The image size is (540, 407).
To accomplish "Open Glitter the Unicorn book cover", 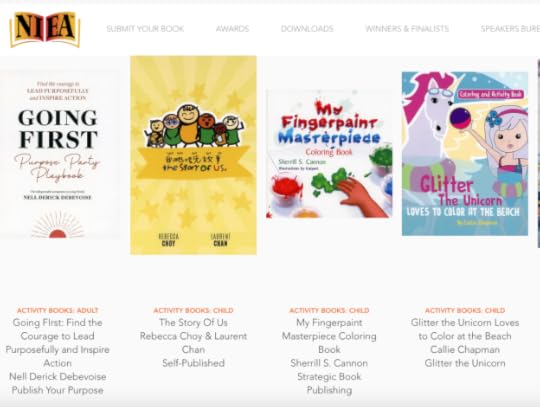I will pos(465,154).
